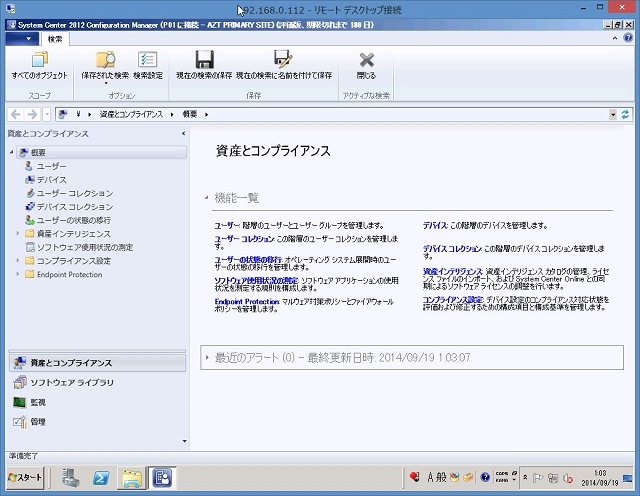
Task: Click 現在の検索の保存 floppy icon
Action: [204, 60]
